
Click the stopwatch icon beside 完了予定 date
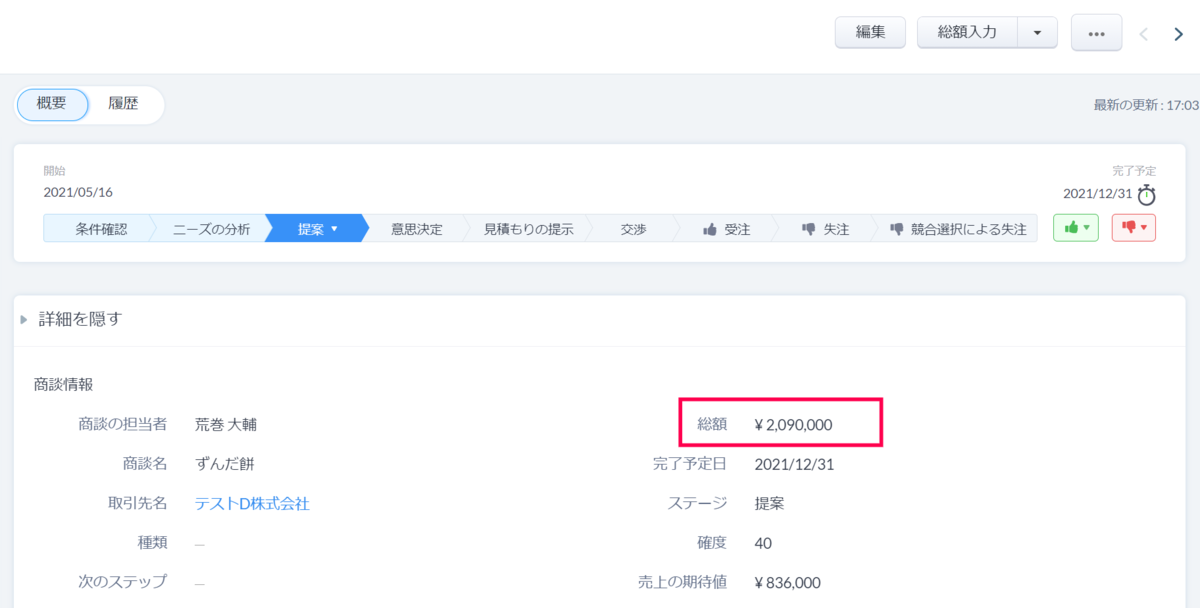1146,194
